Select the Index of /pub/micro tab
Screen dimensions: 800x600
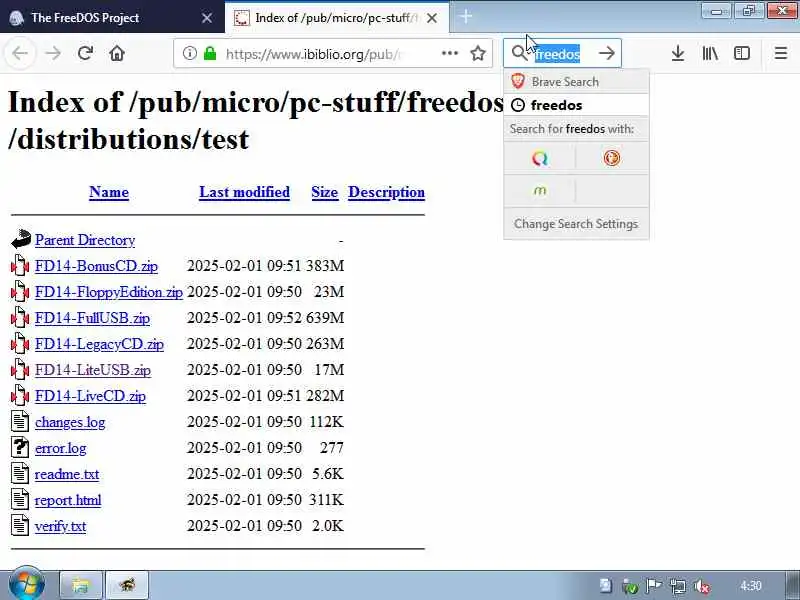[x=337, y=18]
